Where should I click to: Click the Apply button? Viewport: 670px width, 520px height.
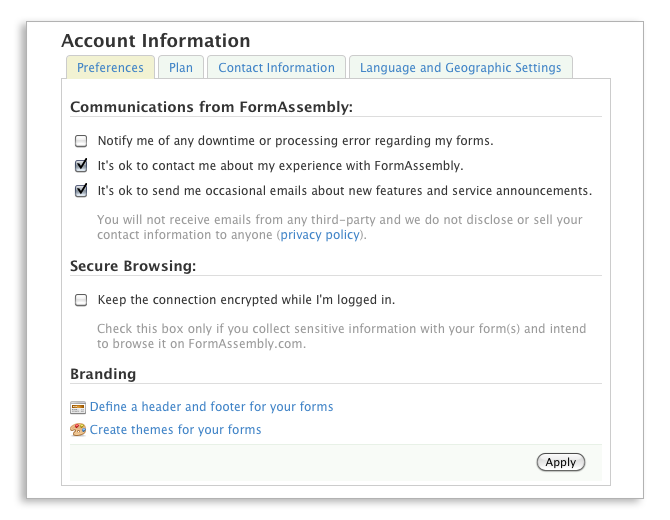tap(561, 462)
